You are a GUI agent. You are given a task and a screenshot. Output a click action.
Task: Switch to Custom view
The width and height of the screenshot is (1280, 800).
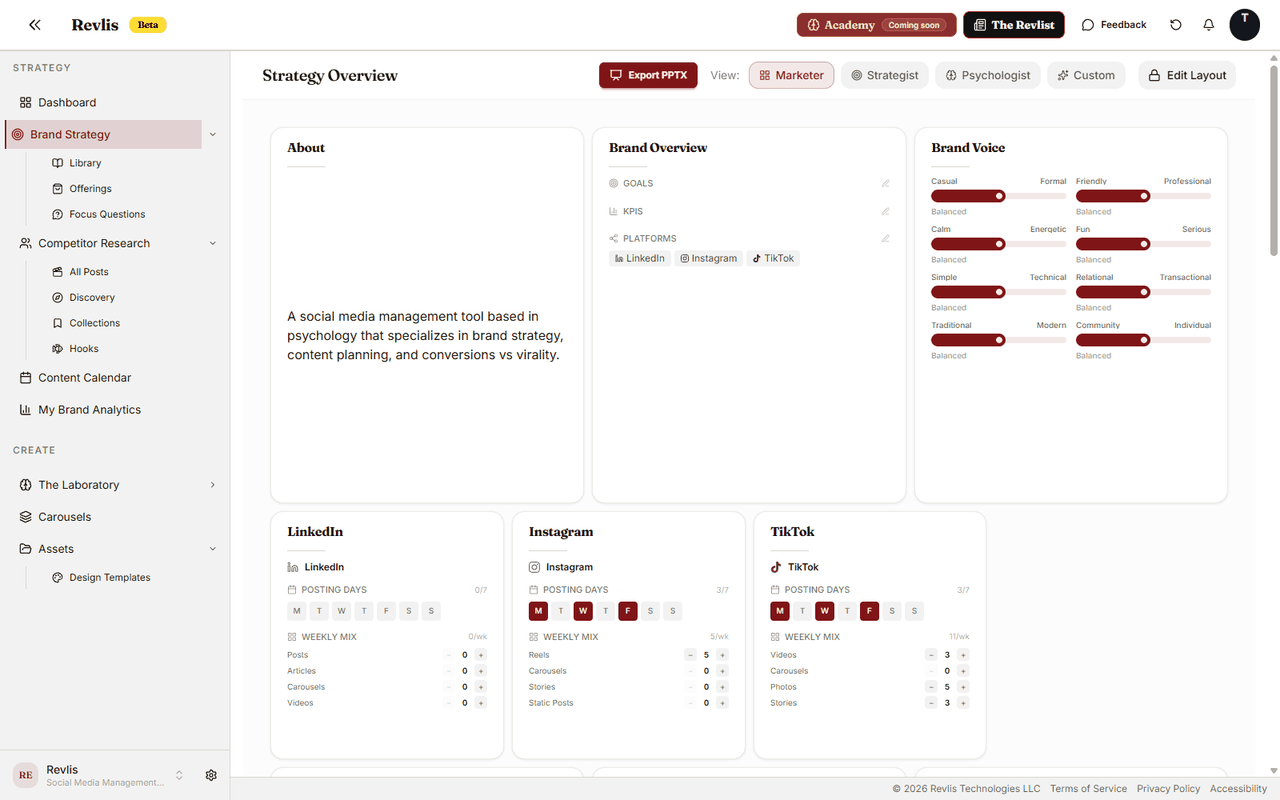pos(1086,75)
